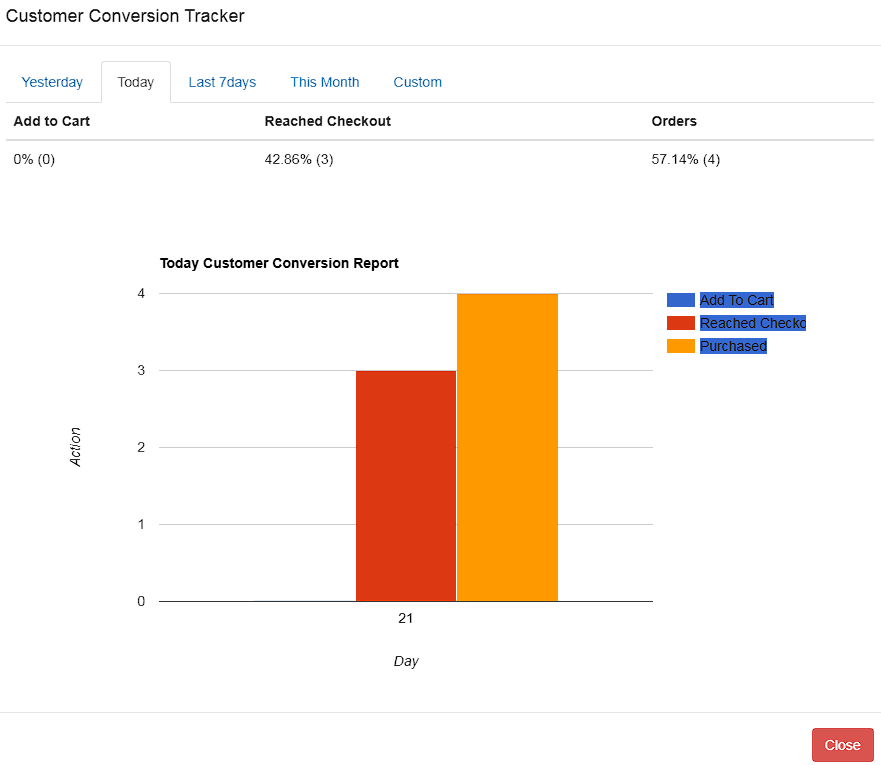Click the red Reached Checkout legend swatch
Screen dimensions: 881x765
click(680, 323)
